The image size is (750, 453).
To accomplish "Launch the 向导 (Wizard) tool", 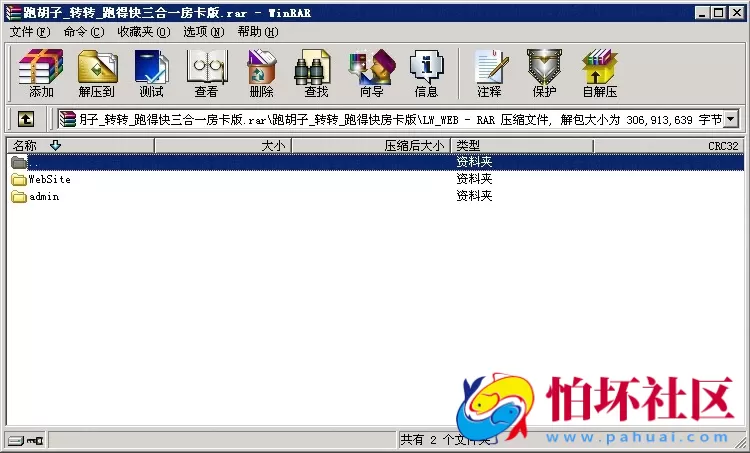I will pyautogui.click(x=372, y=73).
